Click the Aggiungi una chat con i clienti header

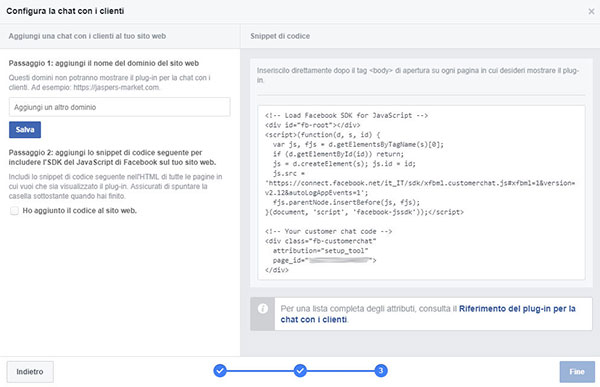click(87, 36)
